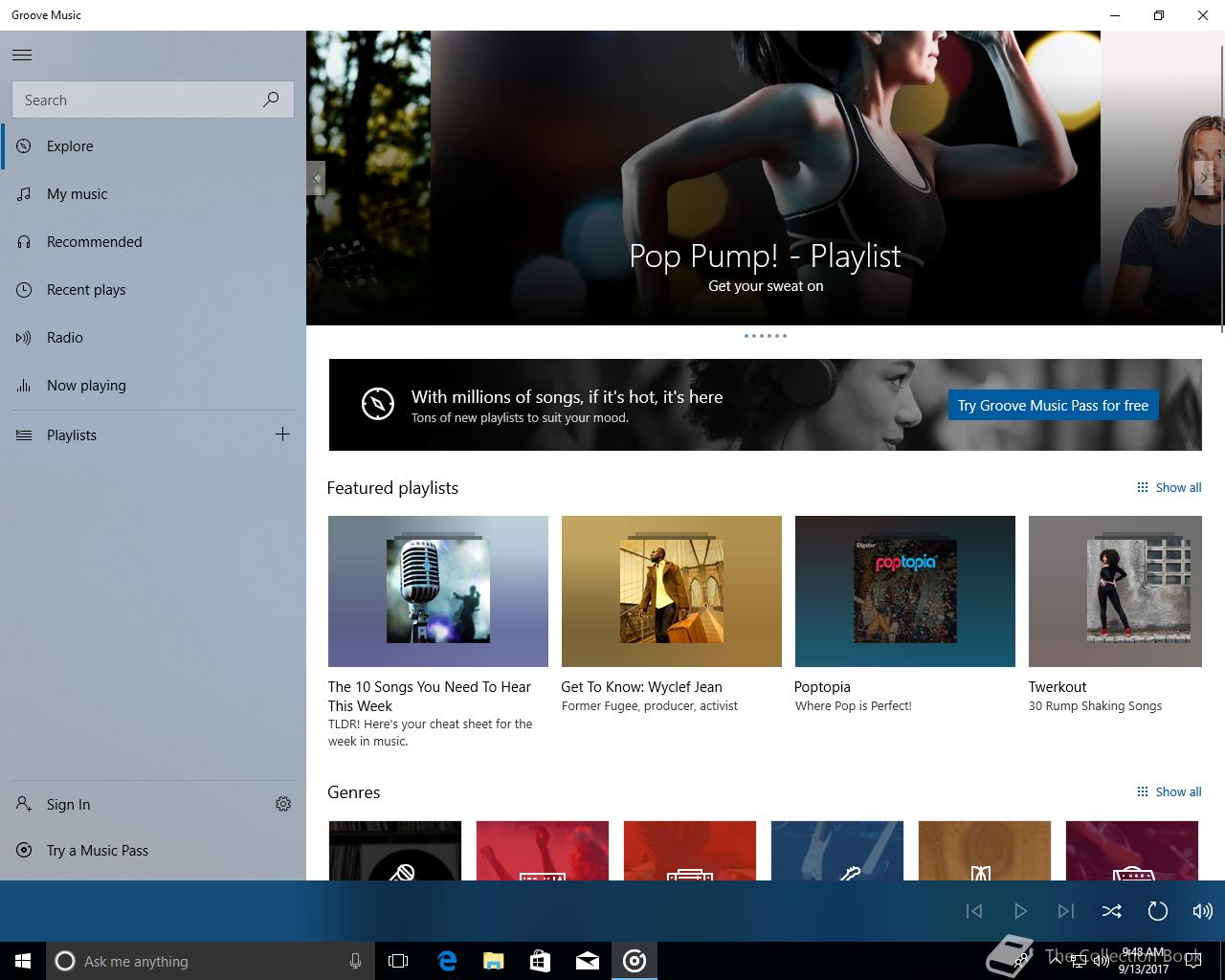Click the Radio broadcast icon
The image size is (1225, 980).
point(24,338)
